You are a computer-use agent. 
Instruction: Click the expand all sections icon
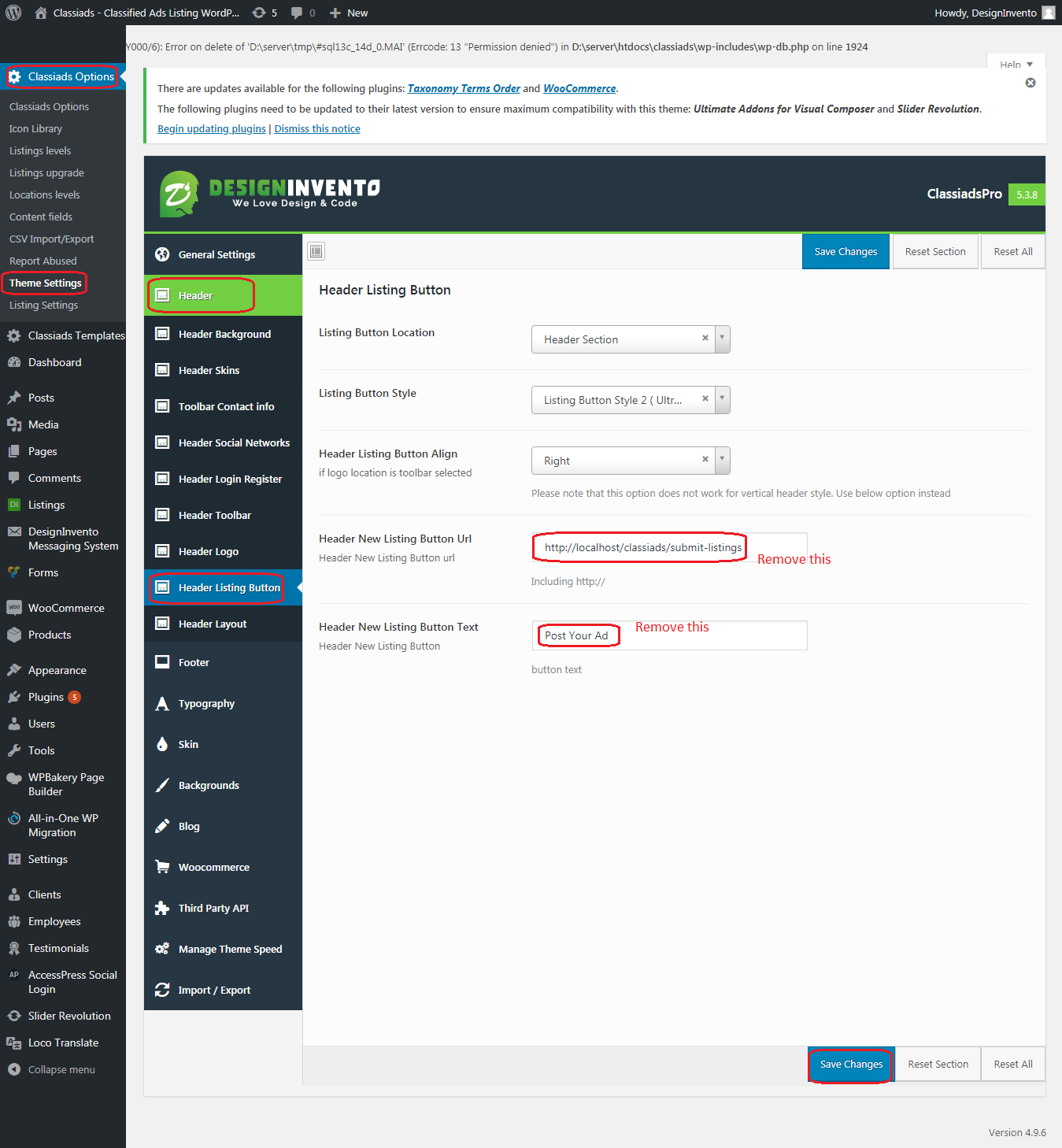point(316,251)
